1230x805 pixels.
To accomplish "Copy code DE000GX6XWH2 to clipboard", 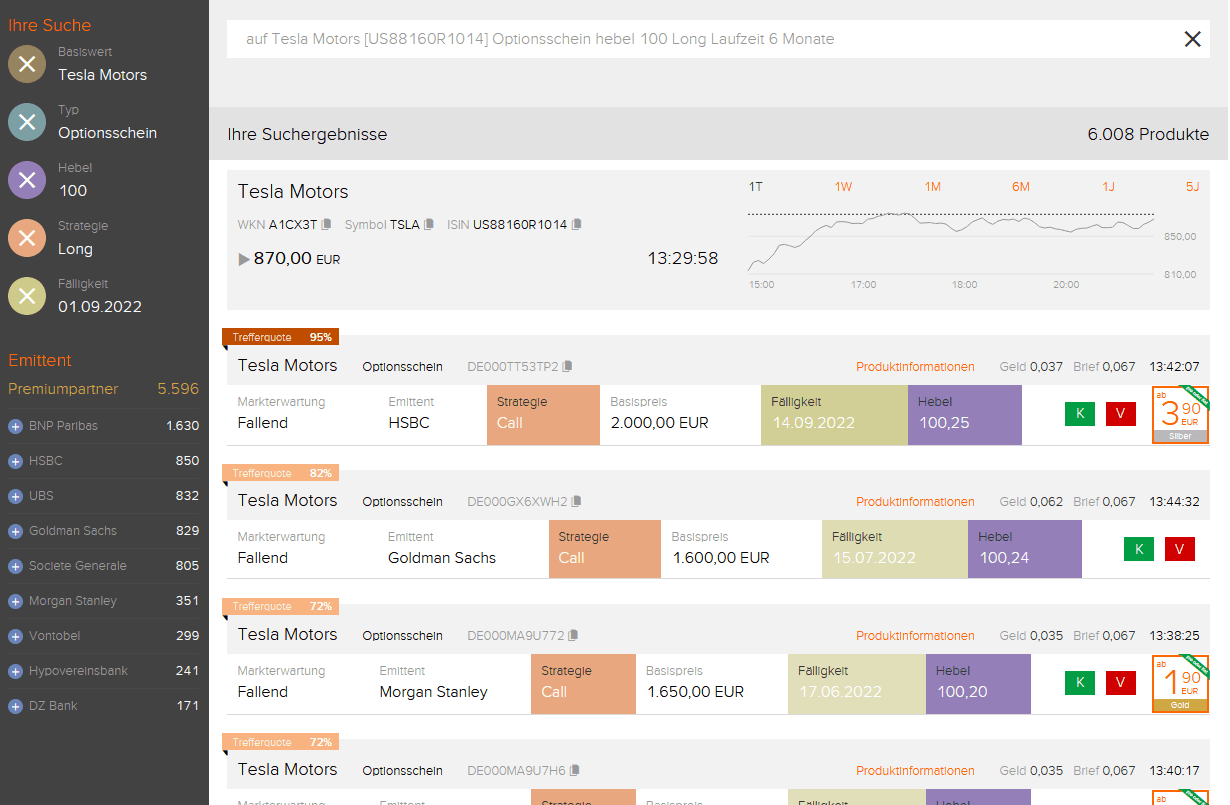I will [x=576, y=502].
